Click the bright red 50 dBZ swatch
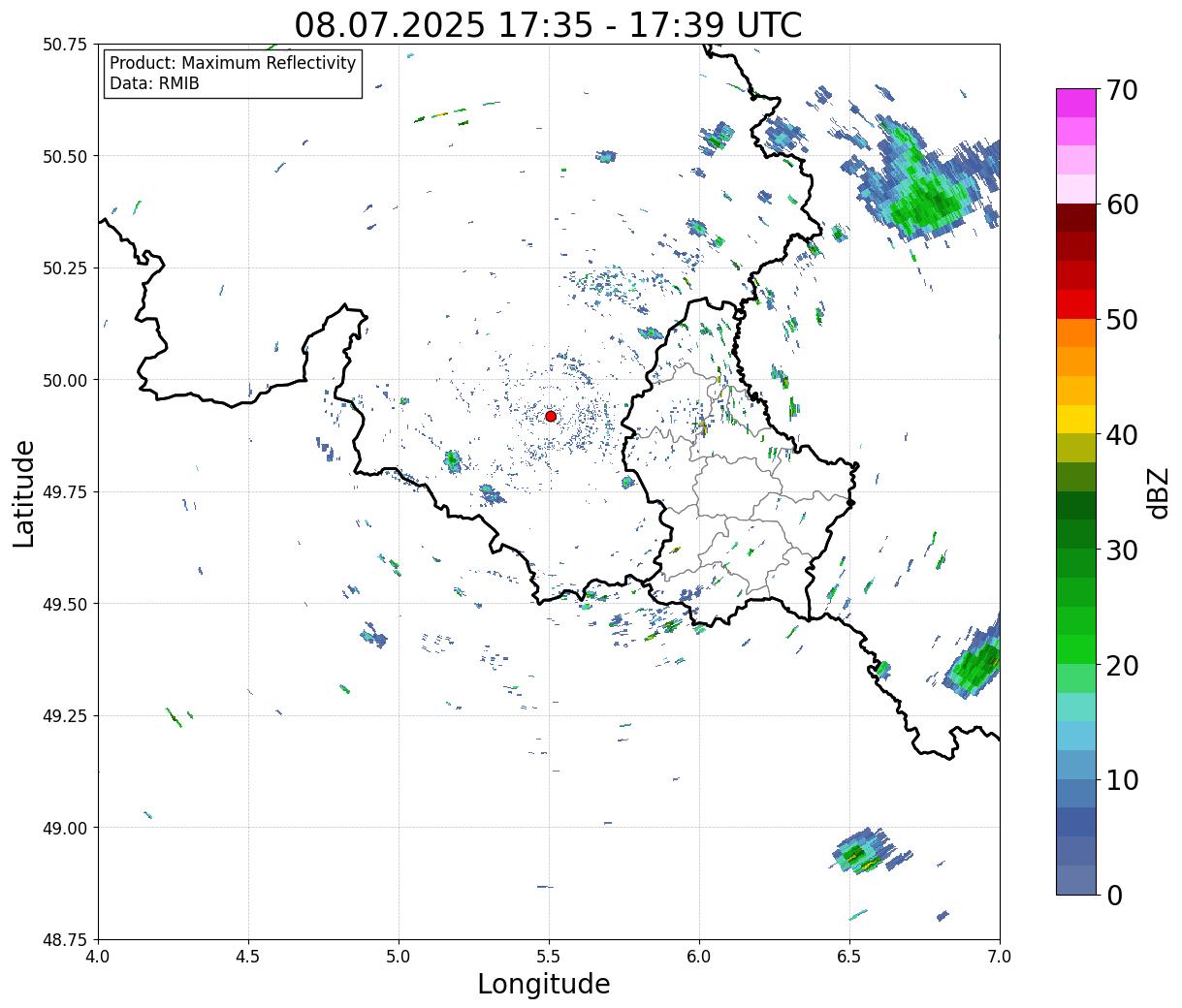 click(x=1076, y=304)
